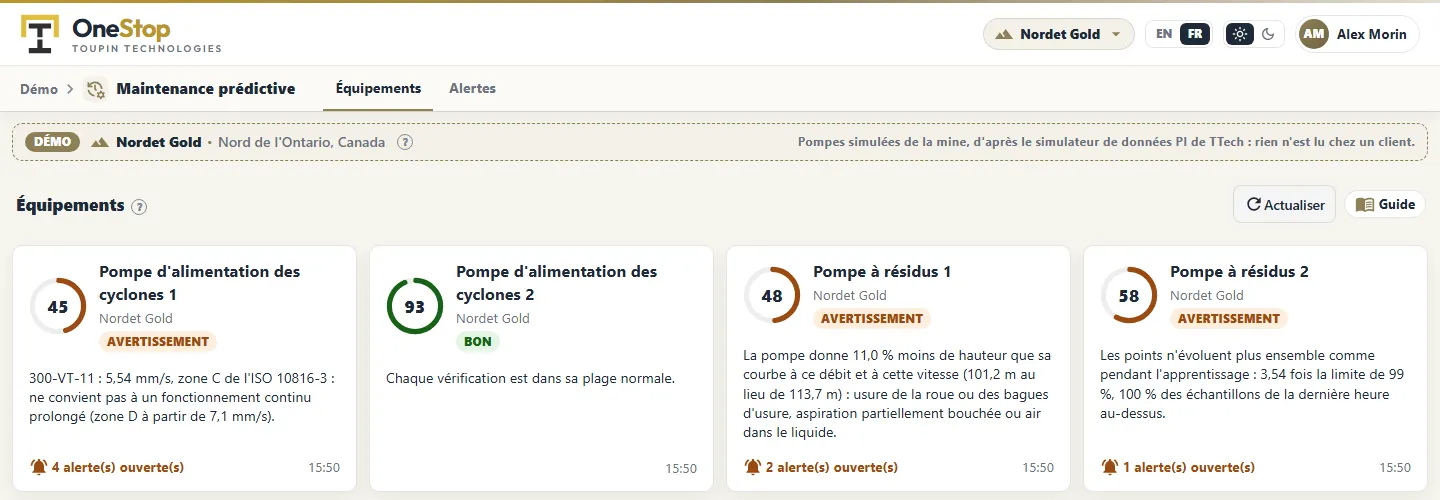
Task: Click health score gauge showing 48
Action: click(772, 295)
